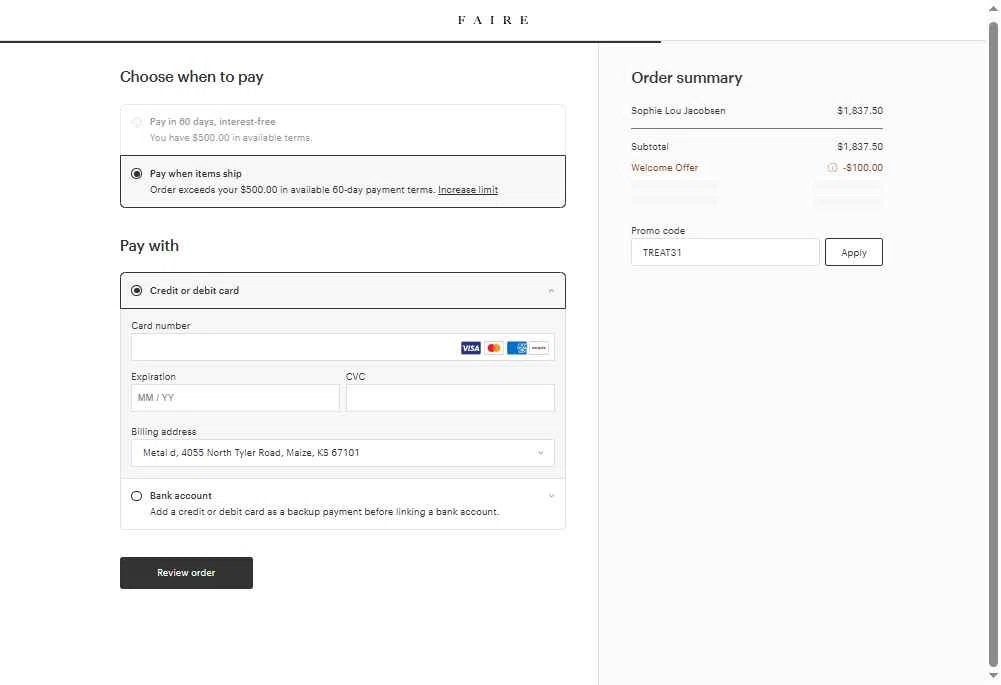The width and height of the screenshot is (1001, 685).
Task: Click the FAIRE logo
Action: pyautogui.click(x=493, y=20)
